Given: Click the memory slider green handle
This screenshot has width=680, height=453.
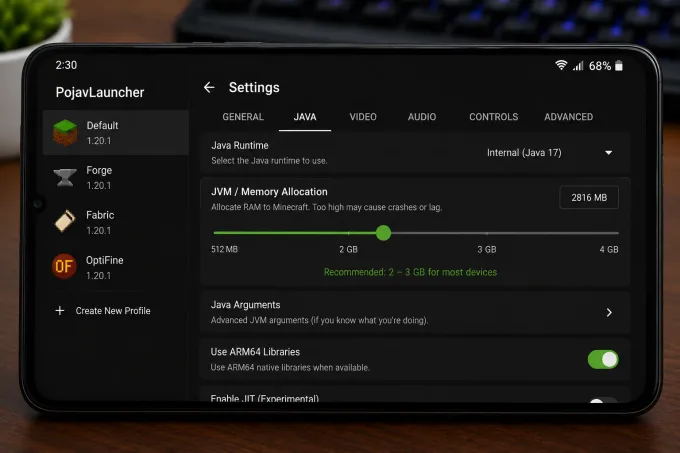Looking at the screenshot, I should (383, 233).
